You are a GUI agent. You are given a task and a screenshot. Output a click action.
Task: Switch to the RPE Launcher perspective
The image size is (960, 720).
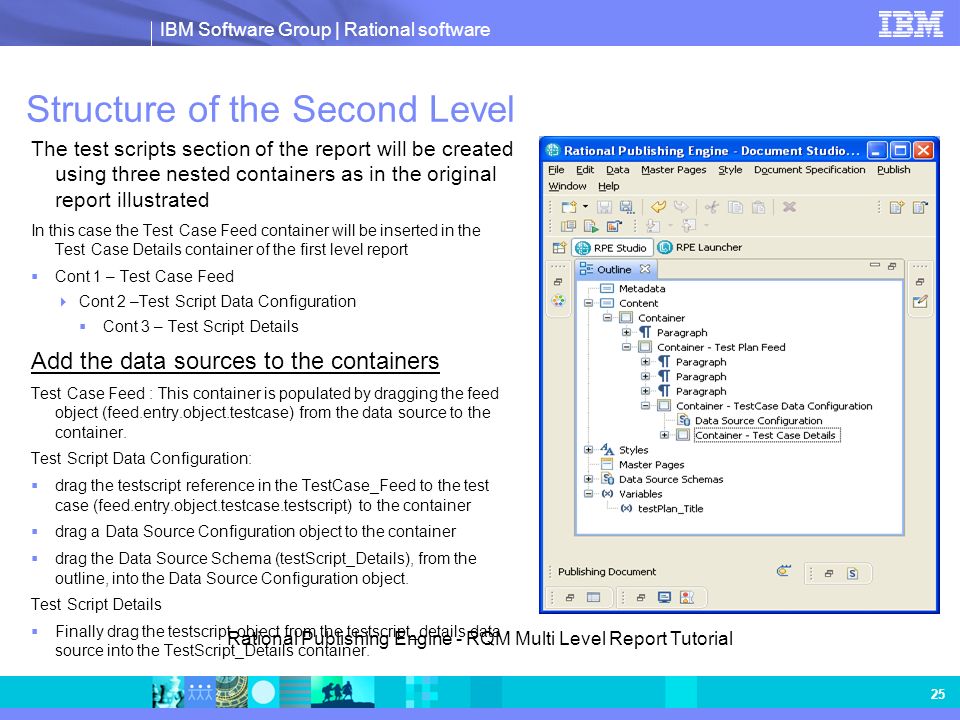pos(700,247)
